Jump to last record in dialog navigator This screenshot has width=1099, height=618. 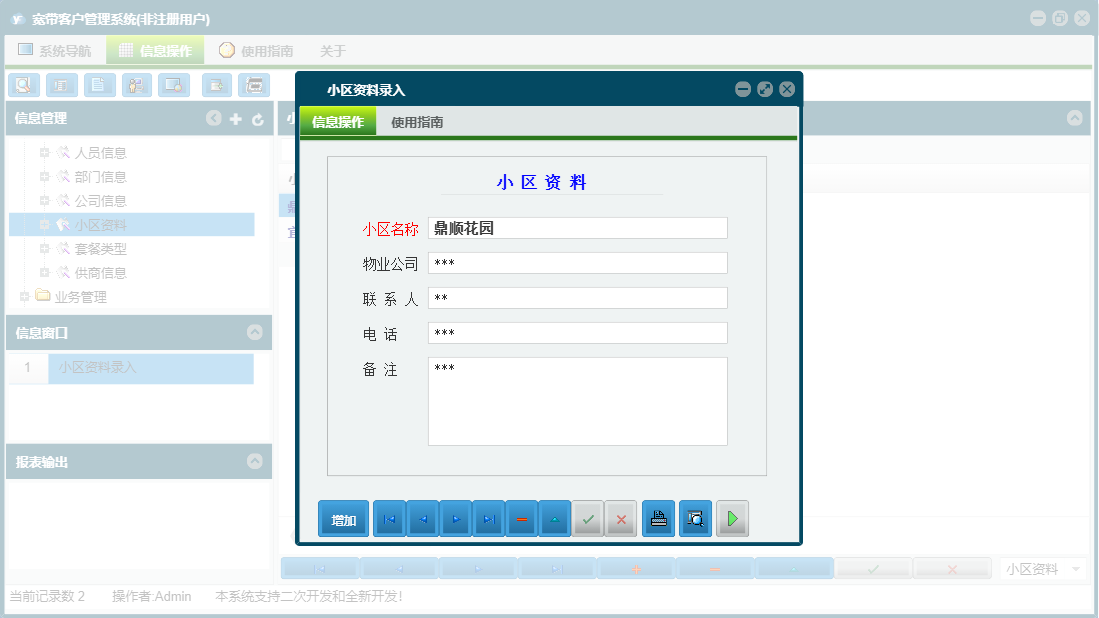point(489,519)
